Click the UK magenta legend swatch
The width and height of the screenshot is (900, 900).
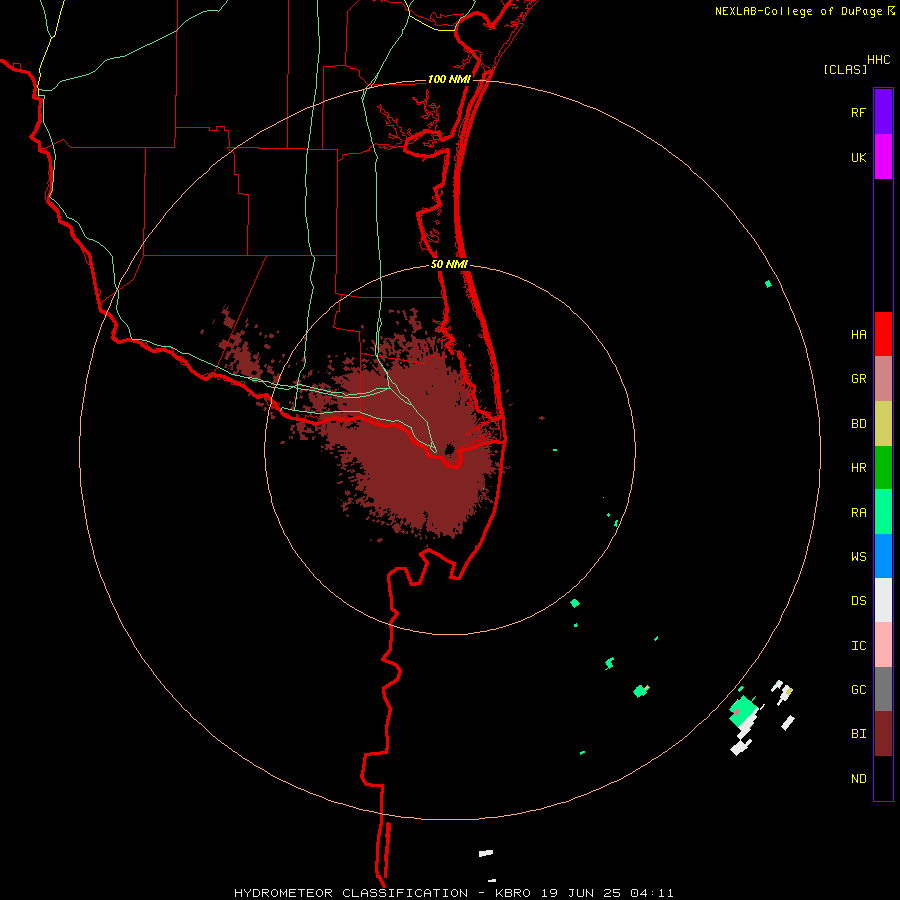(883, 157)
